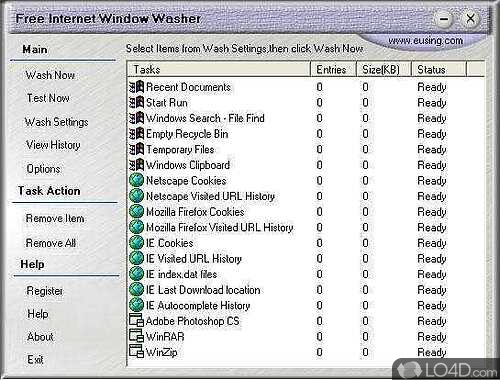
Task: Click Remove All under Task Action
Action: click(x=51, y=243)
